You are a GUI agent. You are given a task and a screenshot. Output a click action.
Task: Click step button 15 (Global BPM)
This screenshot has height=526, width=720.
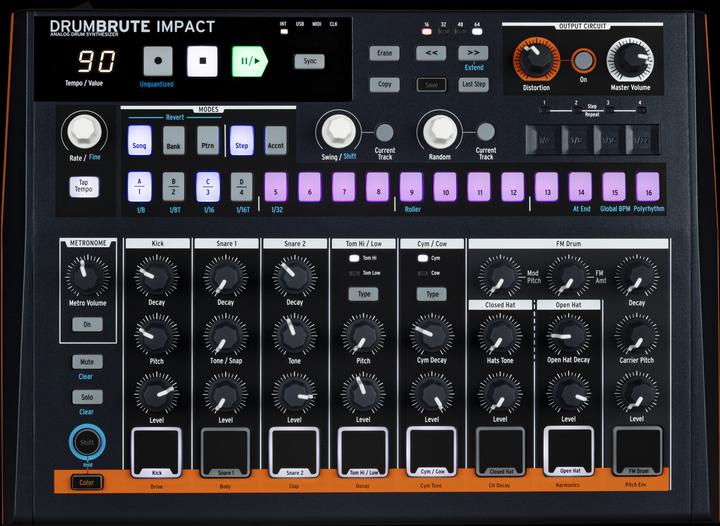pos(614,187)
